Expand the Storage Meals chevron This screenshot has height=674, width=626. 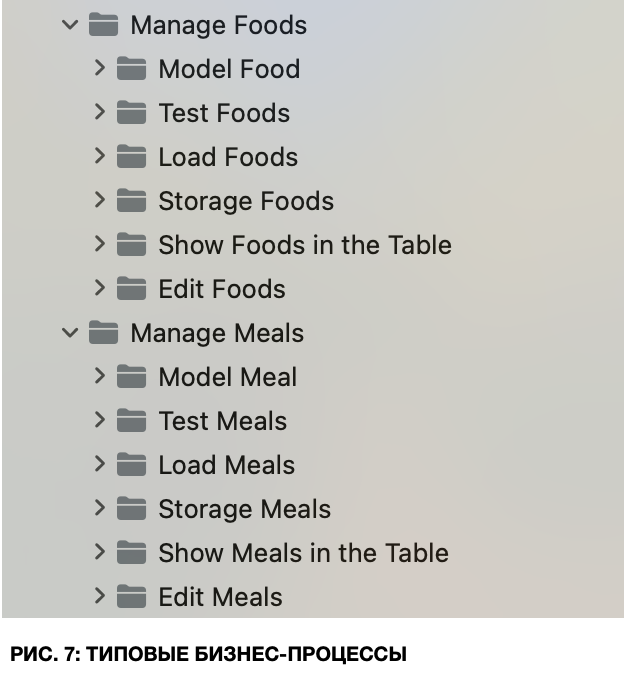tap(99, 508)
